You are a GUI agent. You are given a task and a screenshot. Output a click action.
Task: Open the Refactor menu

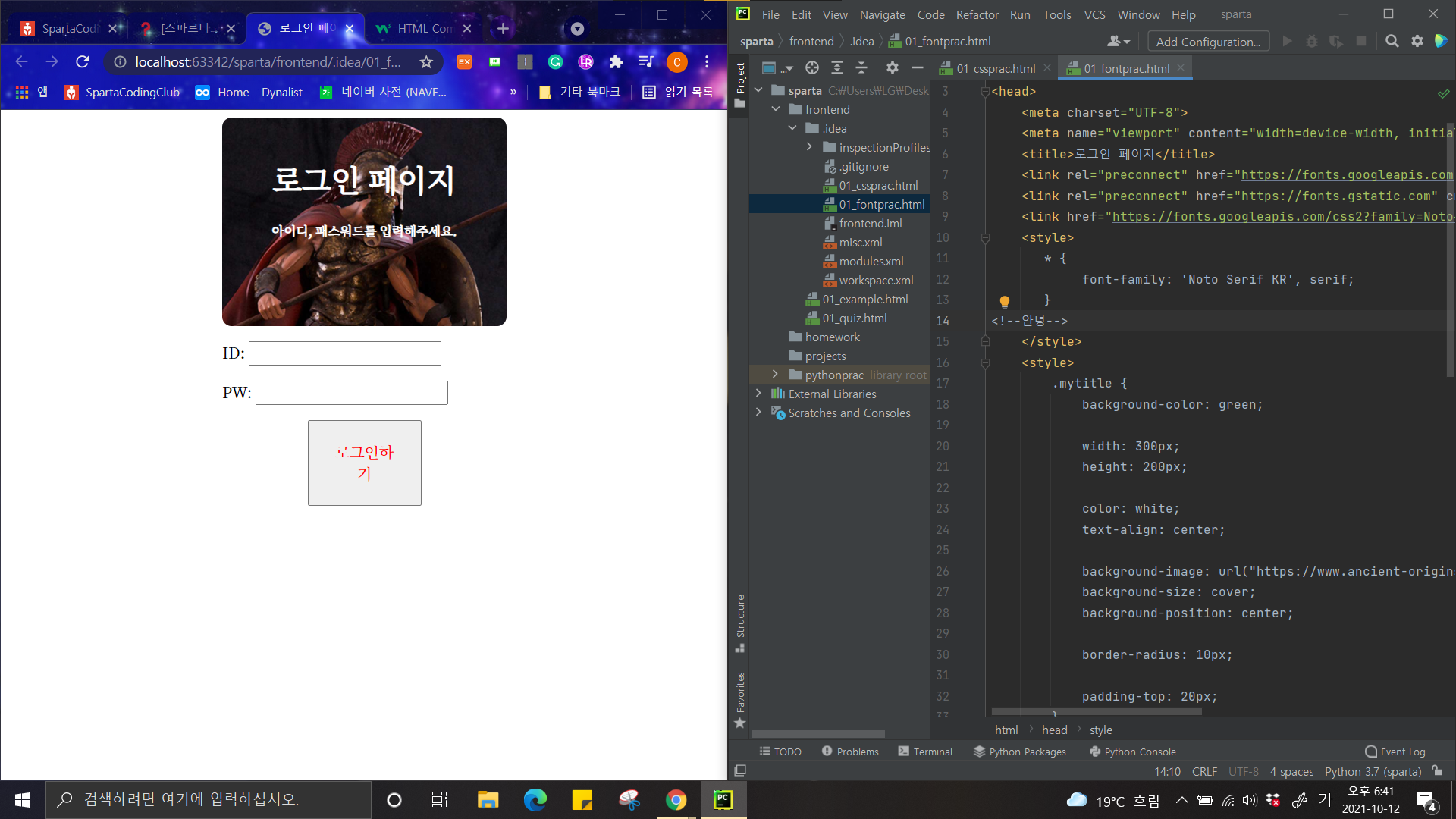point(977,14)
